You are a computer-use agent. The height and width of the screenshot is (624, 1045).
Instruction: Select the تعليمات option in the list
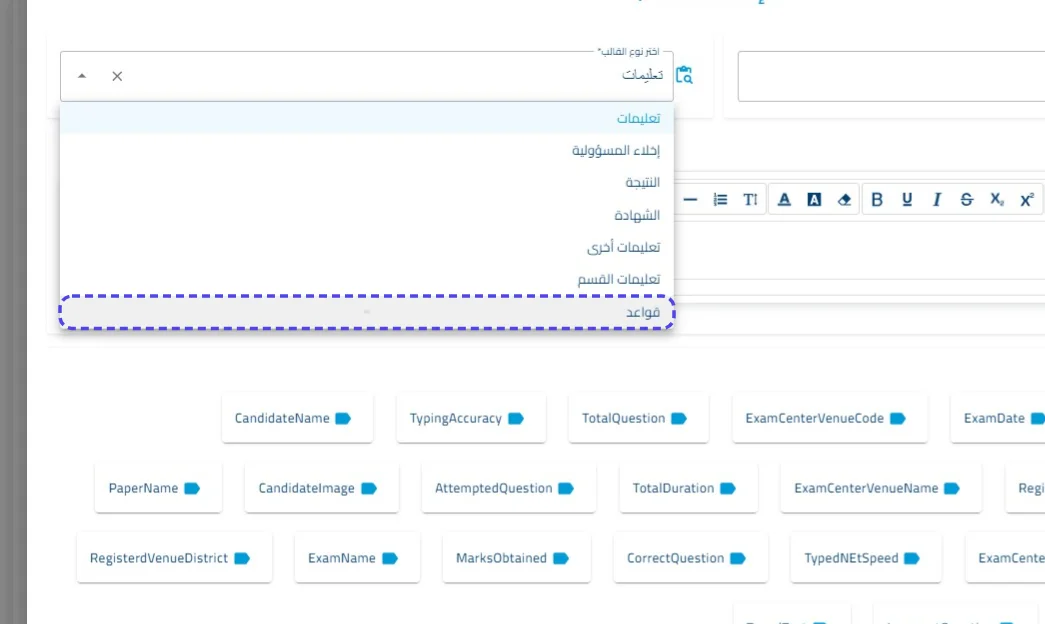[x=367, y=118]
